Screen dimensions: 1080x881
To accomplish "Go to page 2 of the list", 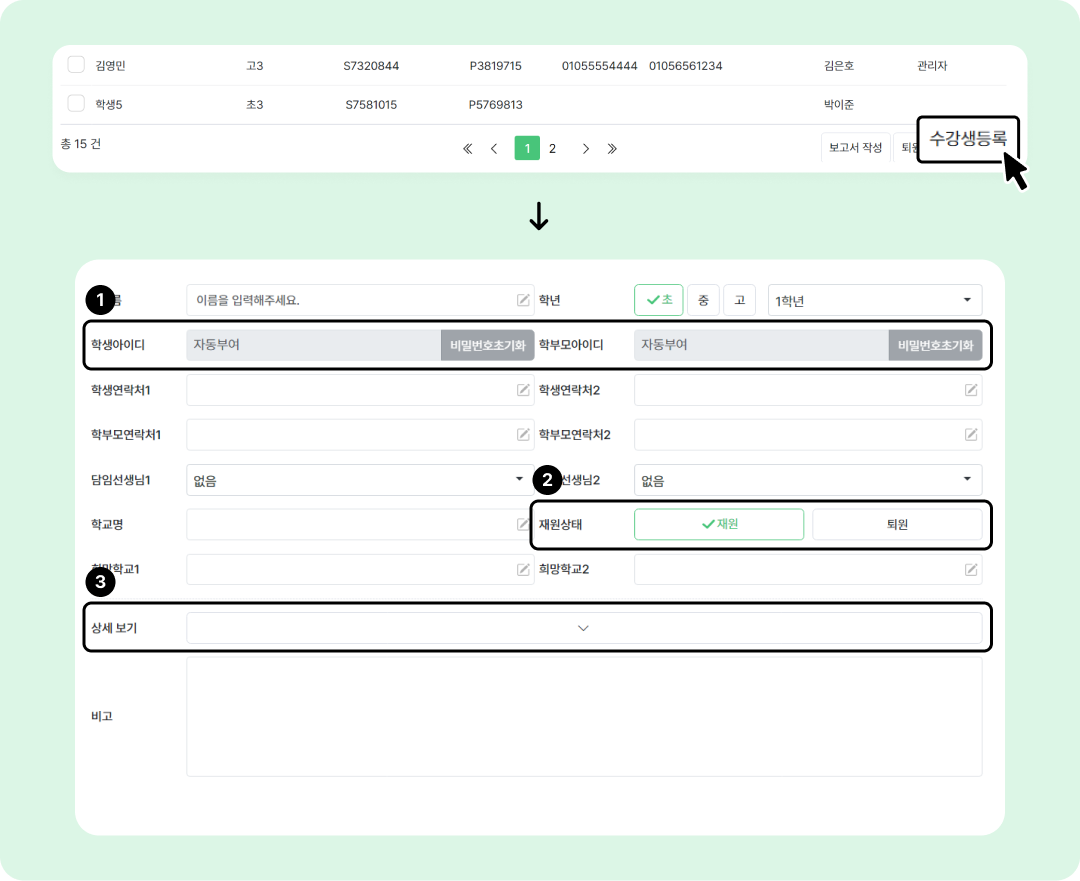I will click(552, 149).
